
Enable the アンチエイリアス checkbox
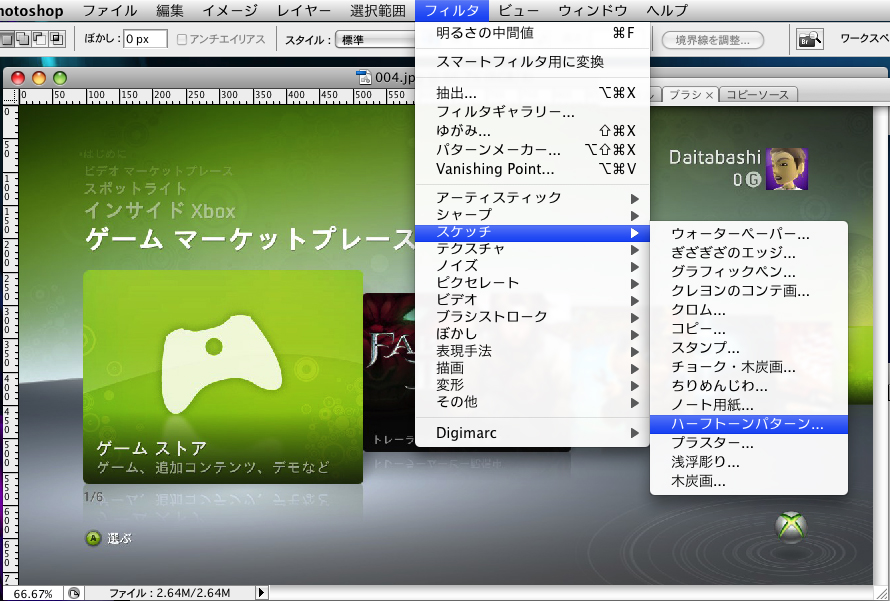pos(182,40)
